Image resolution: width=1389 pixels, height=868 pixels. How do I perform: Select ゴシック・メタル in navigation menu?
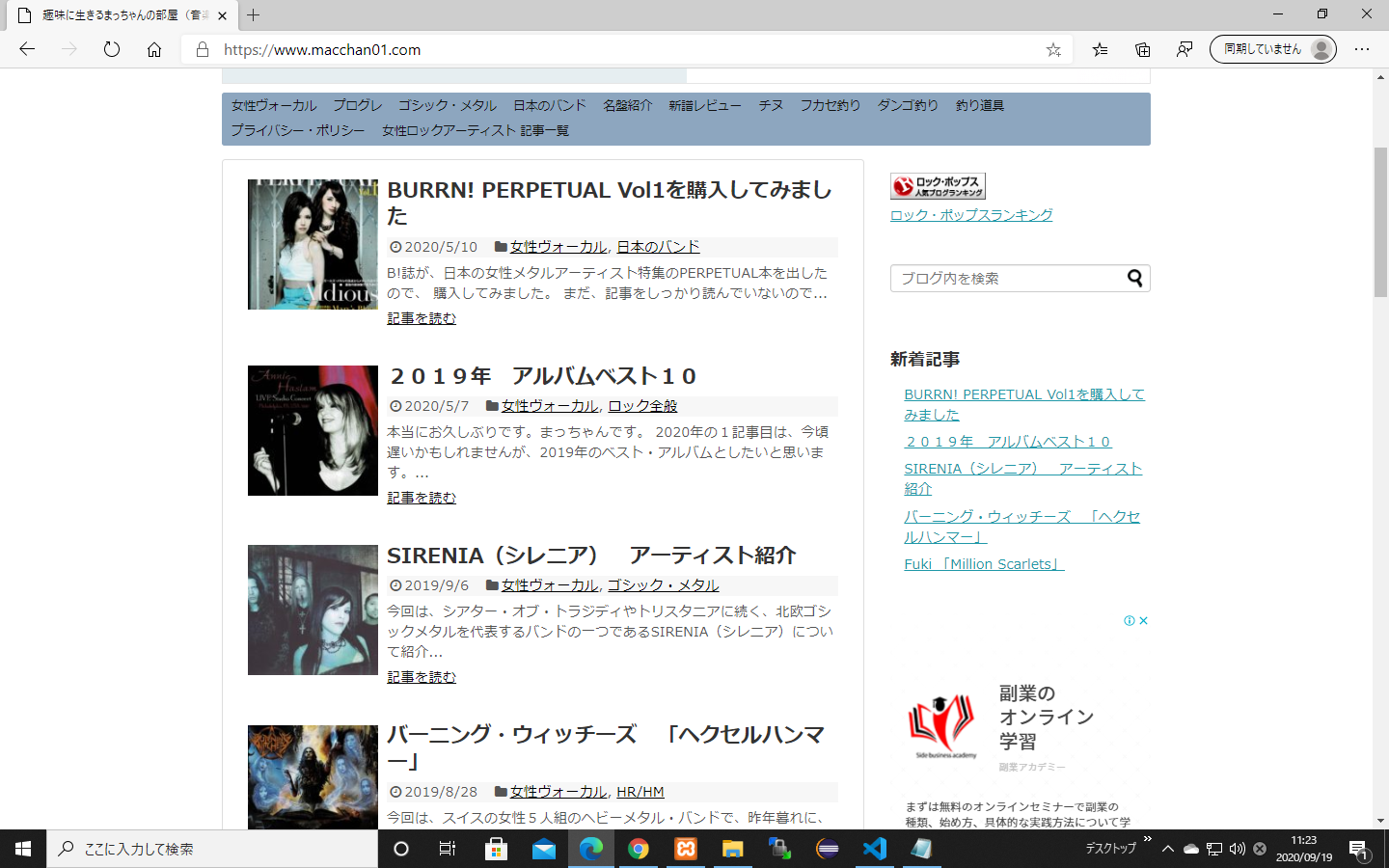click(447, 105)
